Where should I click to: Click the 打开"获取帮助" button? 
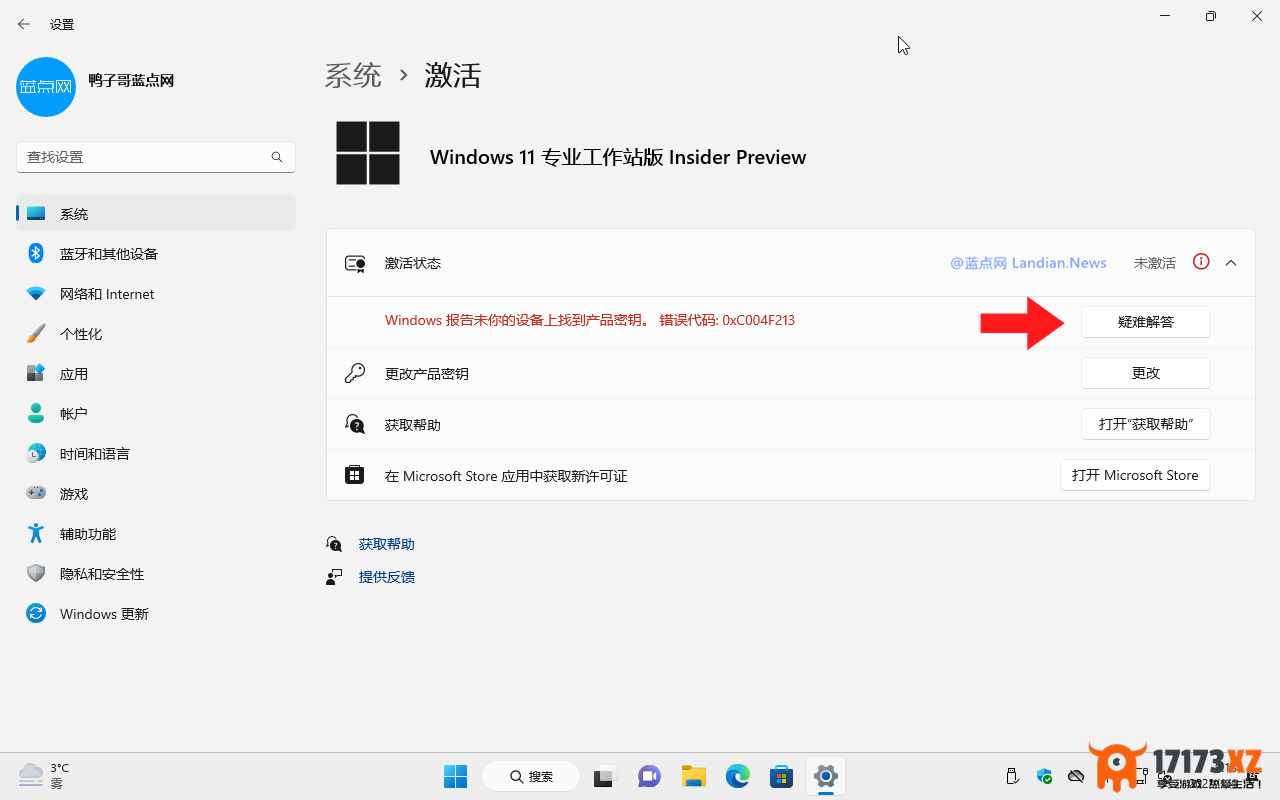tap(1146, 424)
